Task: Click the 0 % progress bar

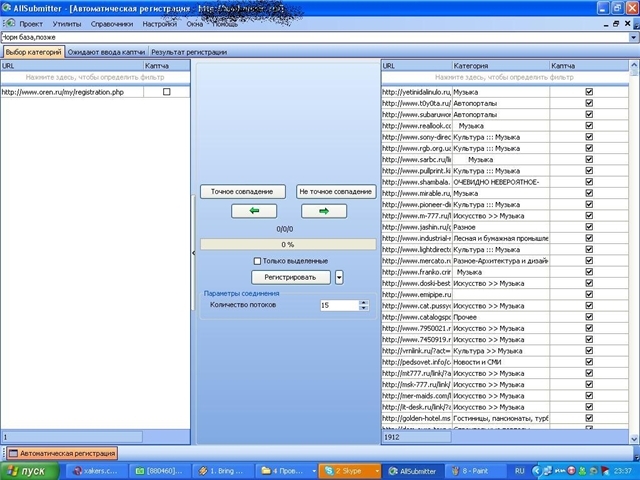Action: (288, 244)
